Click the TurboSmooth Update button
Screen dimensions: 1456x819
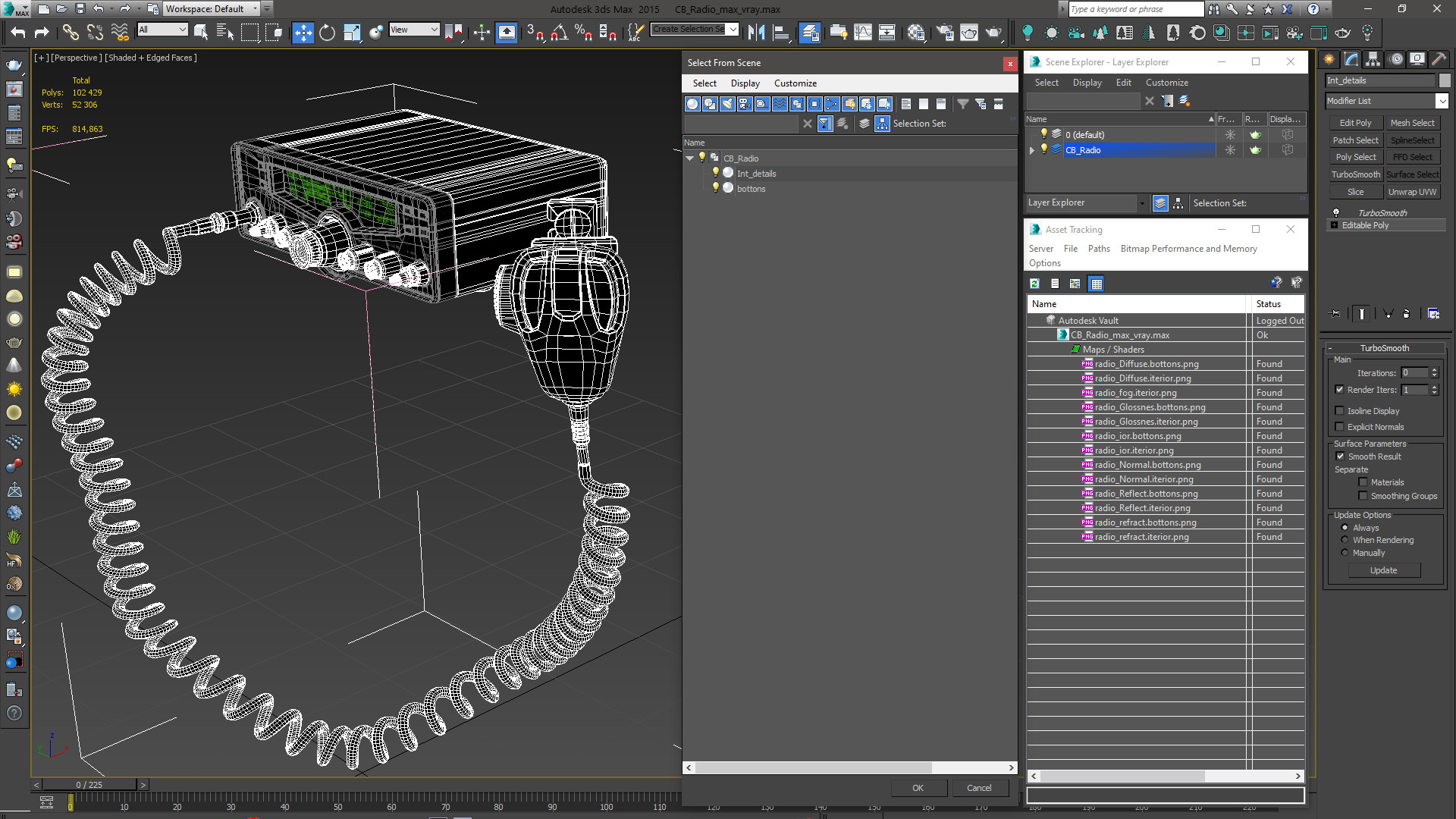click(x=1383, y=570)
